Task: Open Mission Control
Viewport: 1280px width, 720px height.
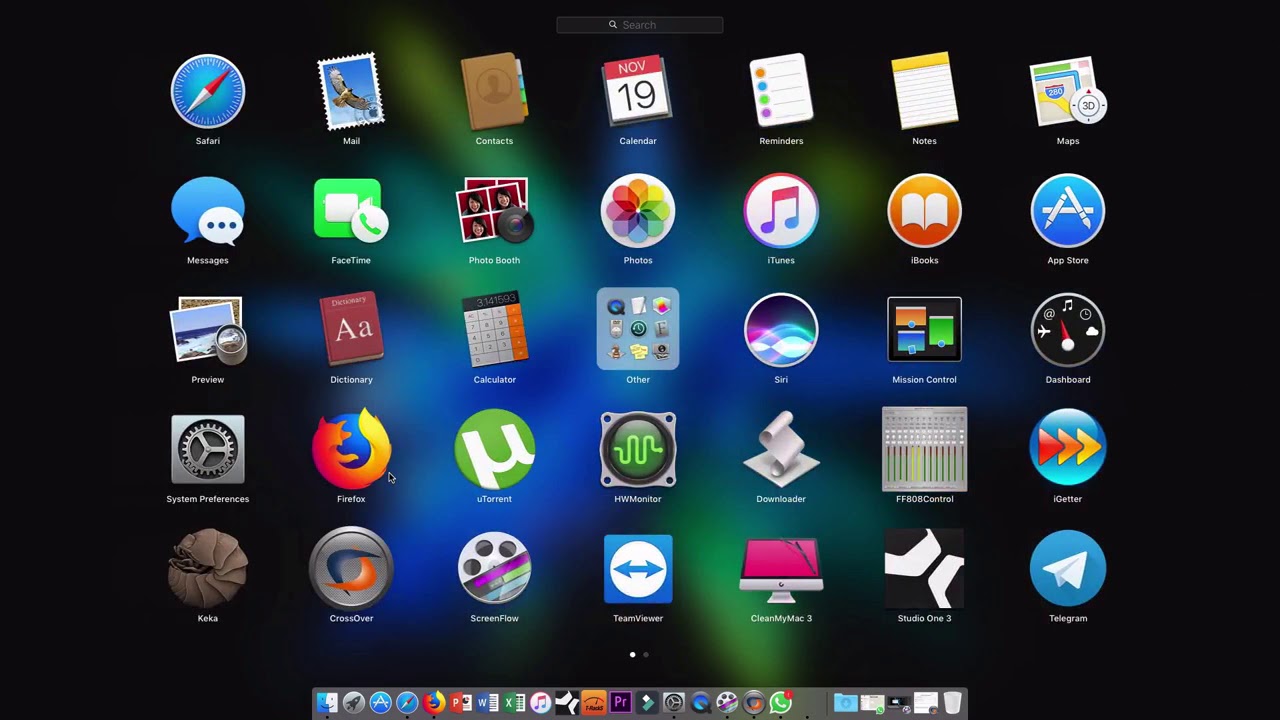Action: 924,330
